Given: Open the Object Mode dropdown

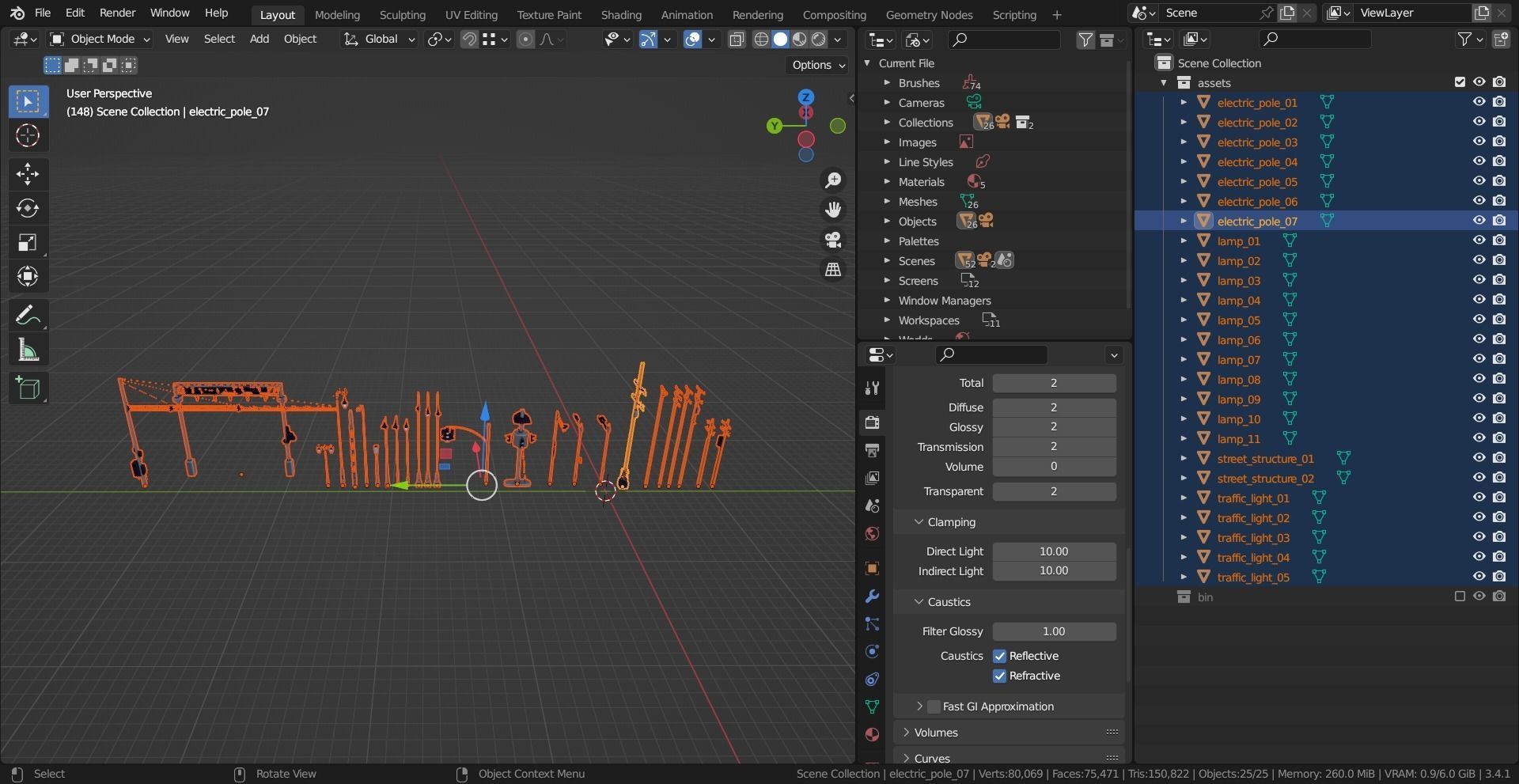Looking at the screenshot, I should tap(100, 39).
